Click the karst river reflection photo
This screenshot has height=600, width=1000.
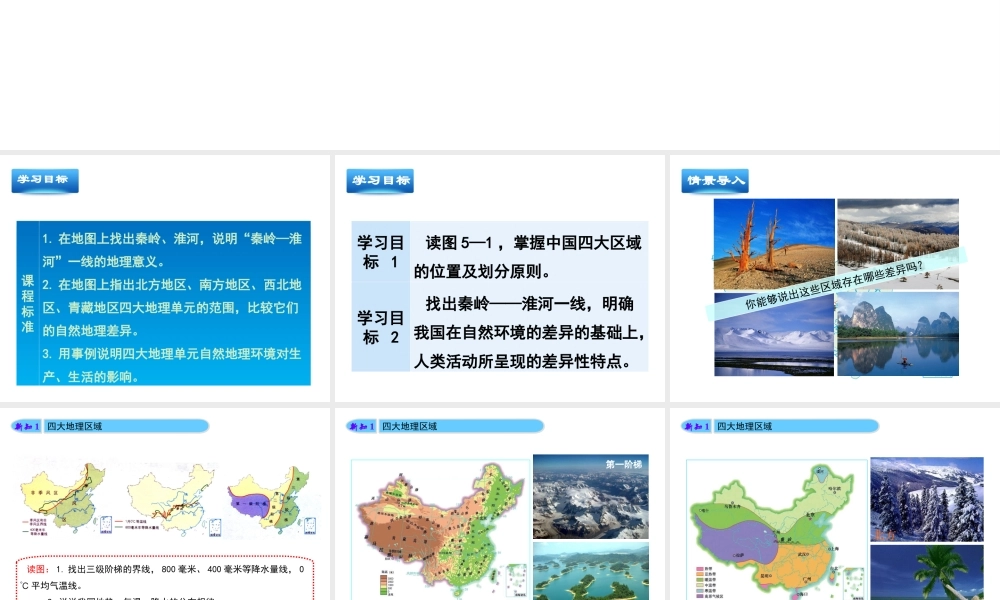(x=898, y=334)
